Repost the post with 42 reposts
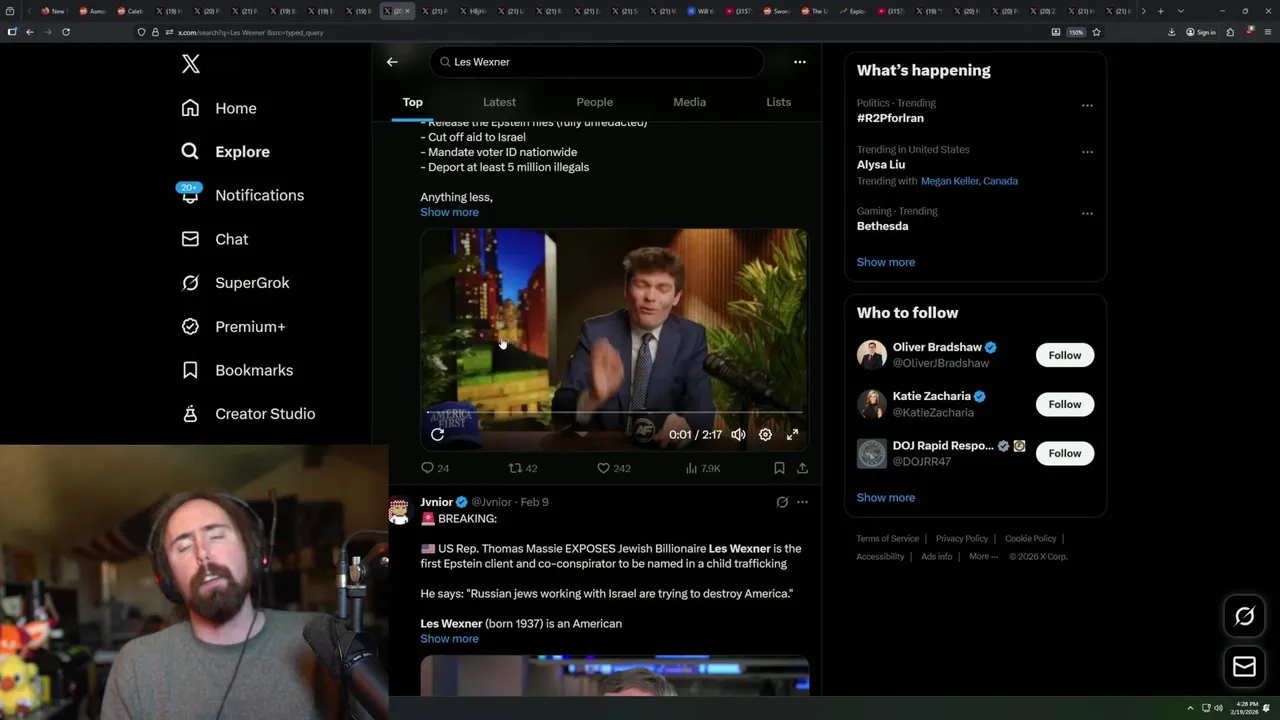The width and height of the screenshot is (1280, 720). 523,468
